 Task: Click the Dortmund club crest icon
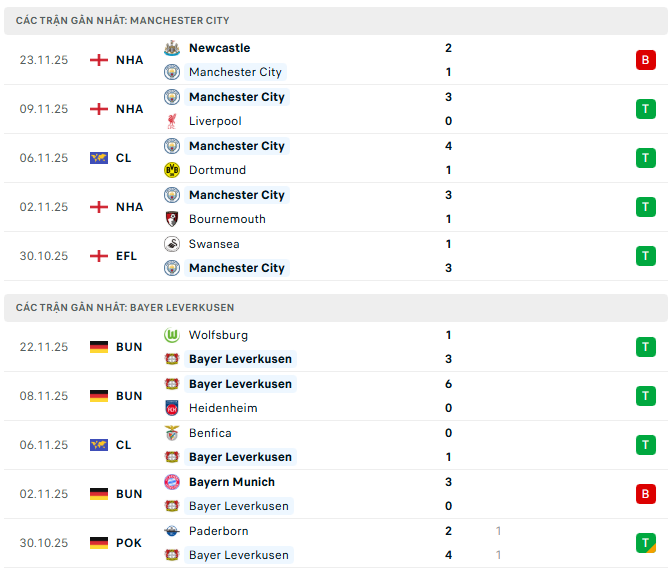(x=171, y=170)
